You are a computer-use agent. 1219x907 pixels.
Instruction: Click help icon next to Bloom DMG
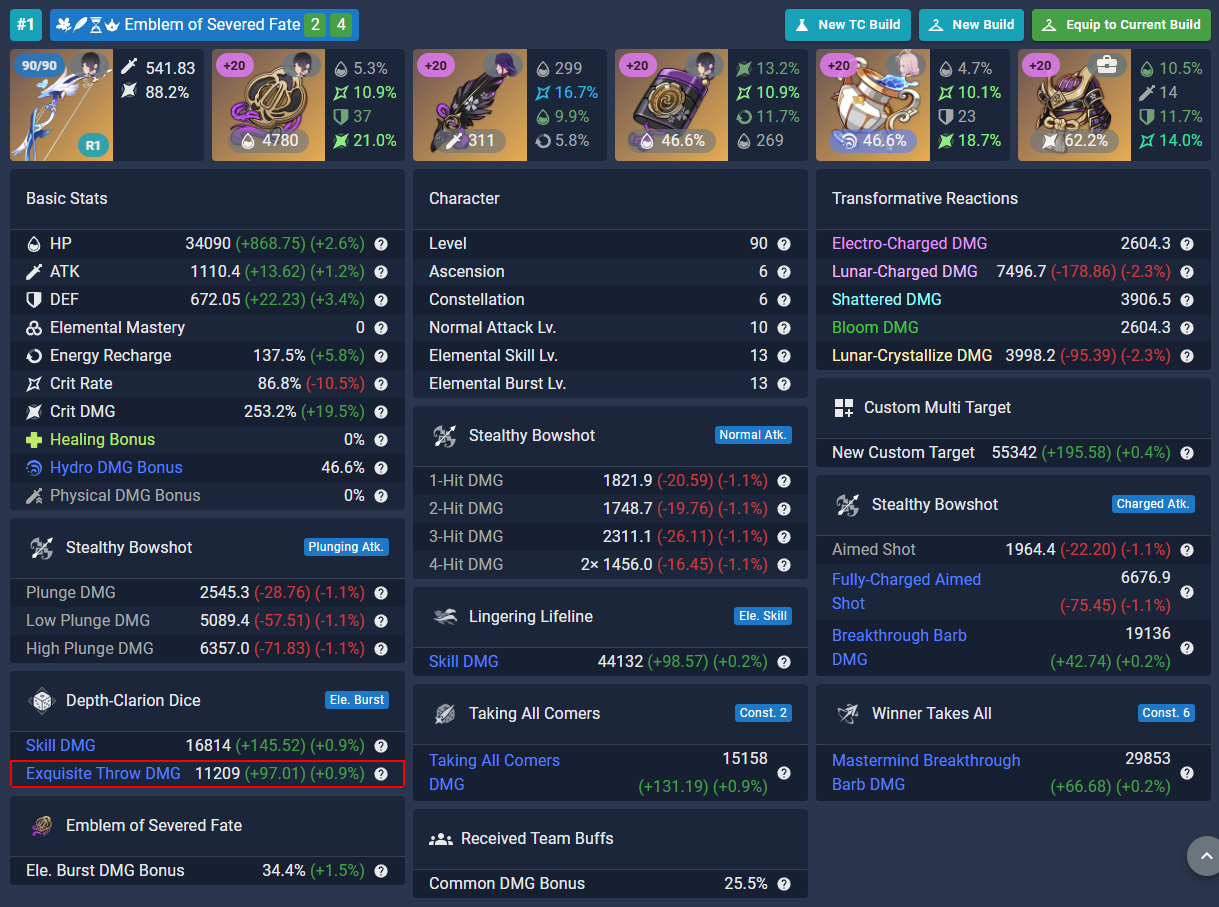1187,328
